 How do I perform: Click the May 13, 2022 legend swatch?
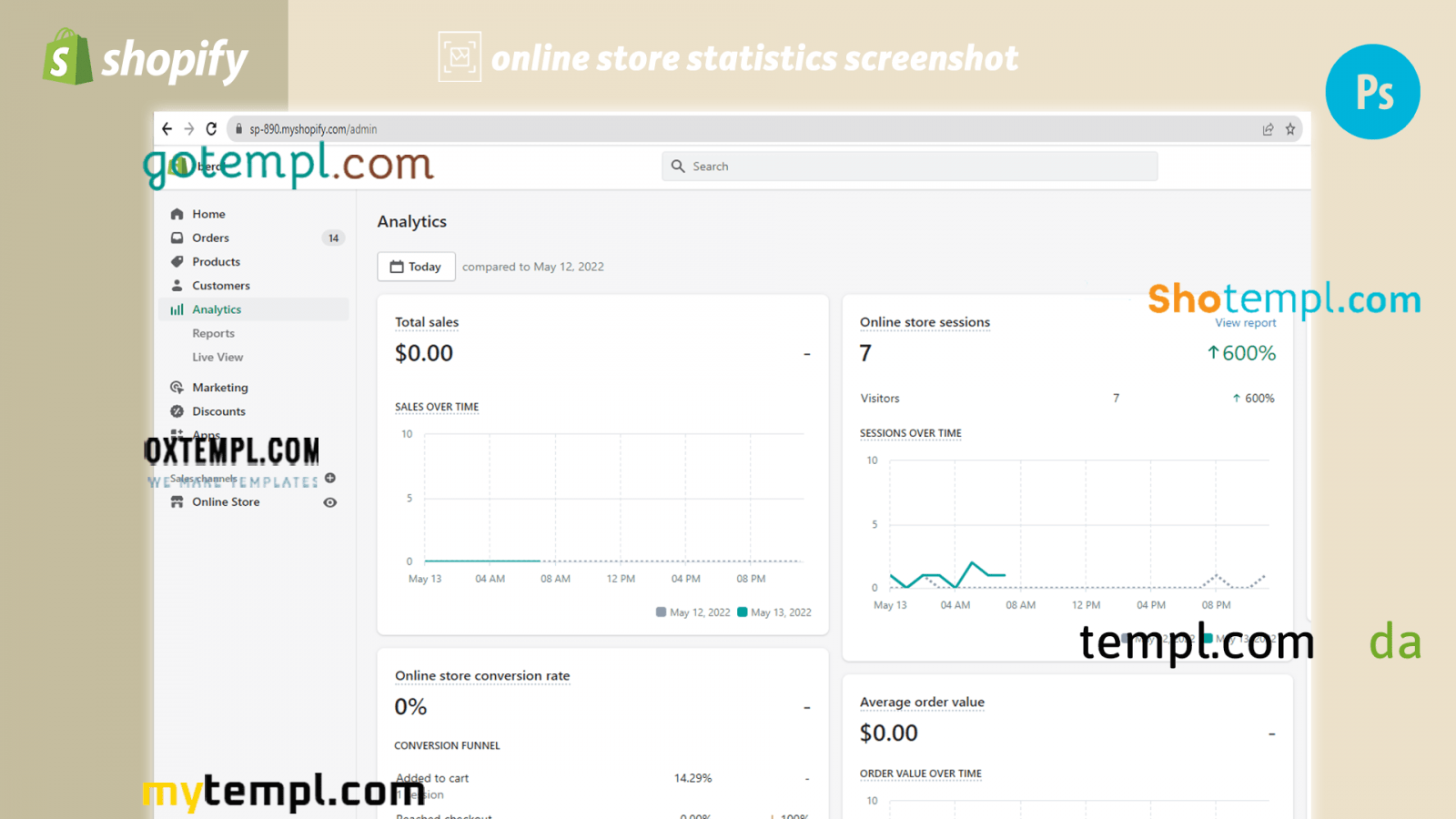[743, 612]
